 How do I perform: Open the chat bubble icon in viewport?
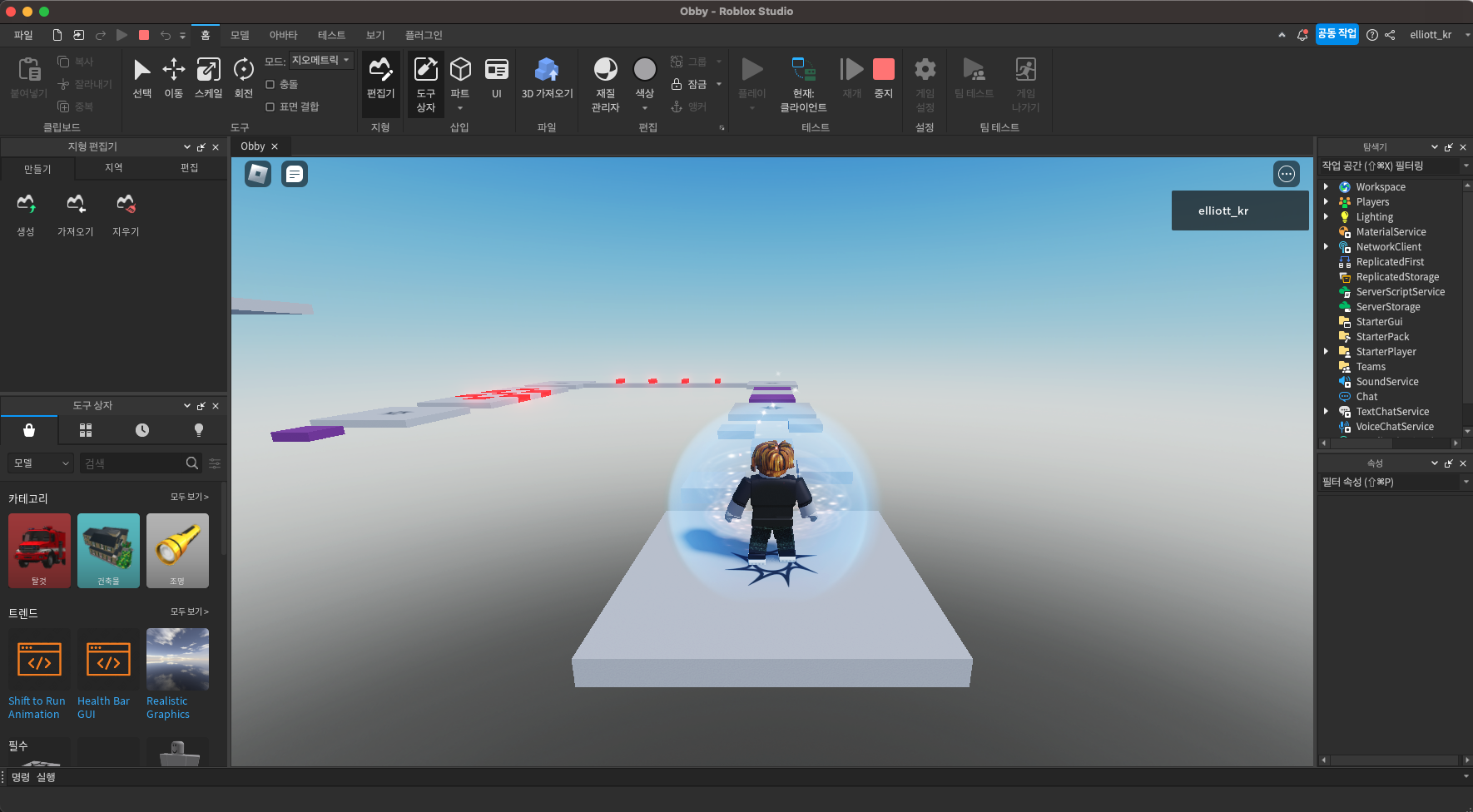(295, 174)
